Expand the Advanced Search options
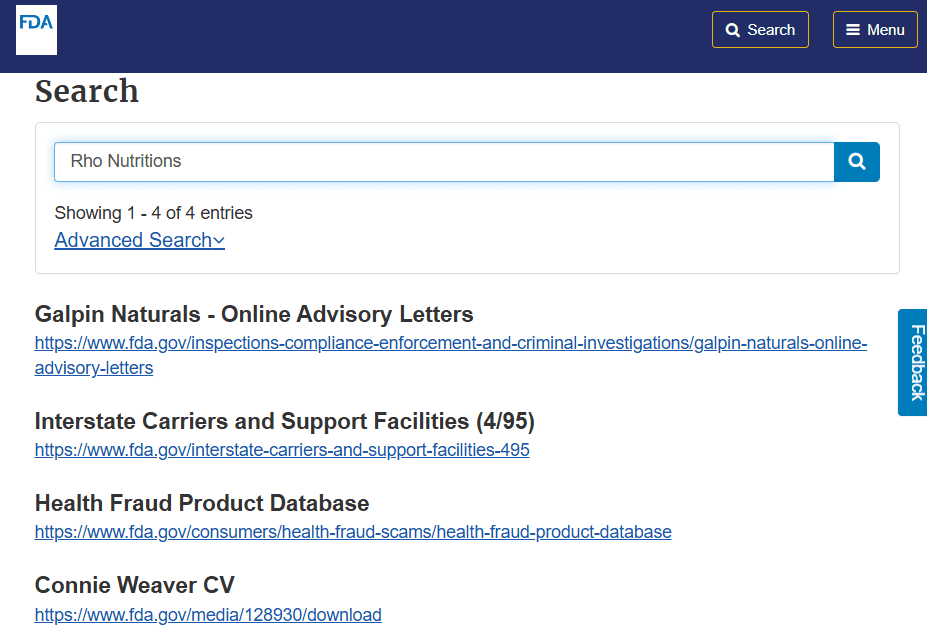Viewport: 927px width, 625px height. click(140, 240)
